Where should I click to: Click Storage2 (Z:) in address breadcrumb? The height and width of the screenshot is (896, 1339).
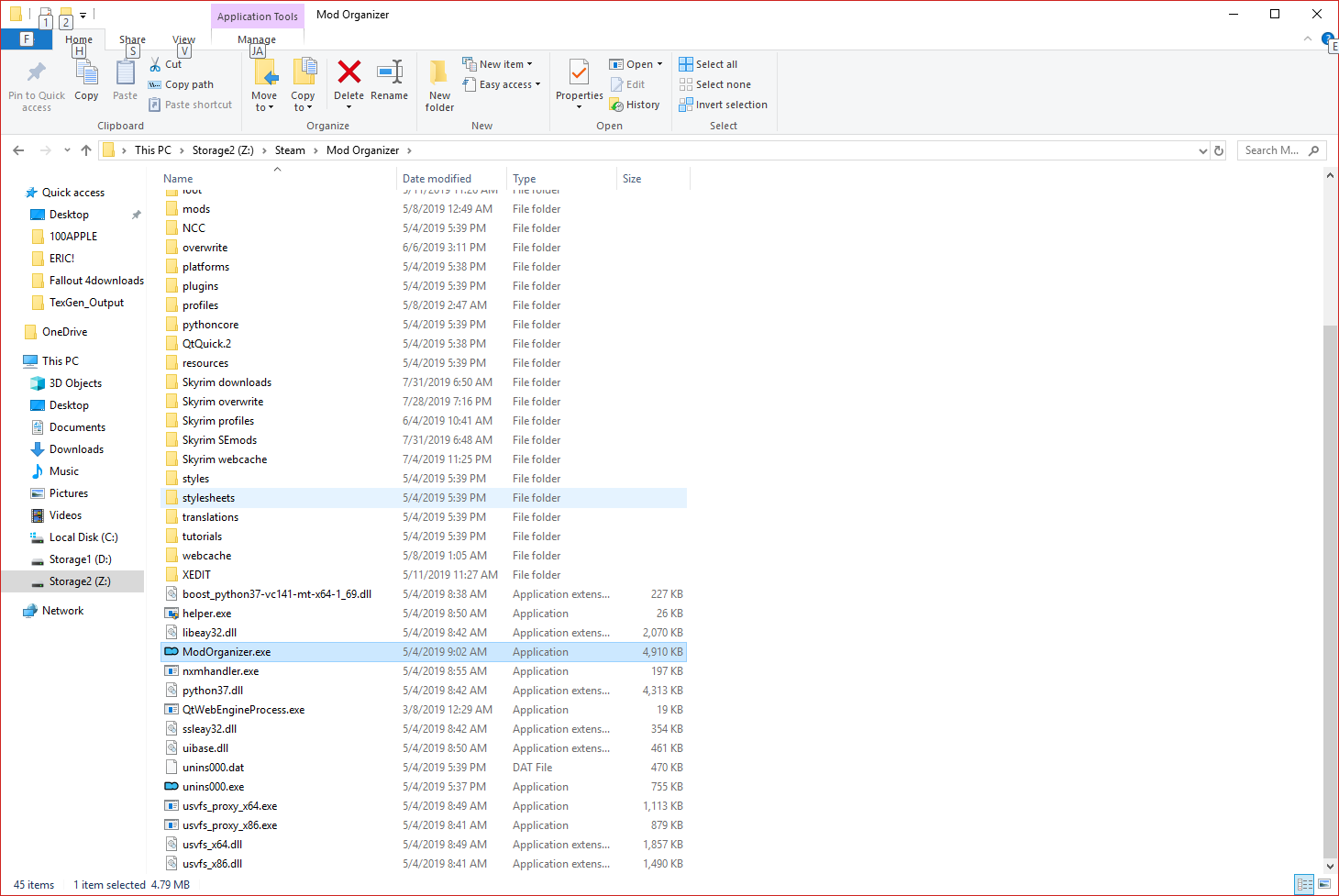[223, 150]
